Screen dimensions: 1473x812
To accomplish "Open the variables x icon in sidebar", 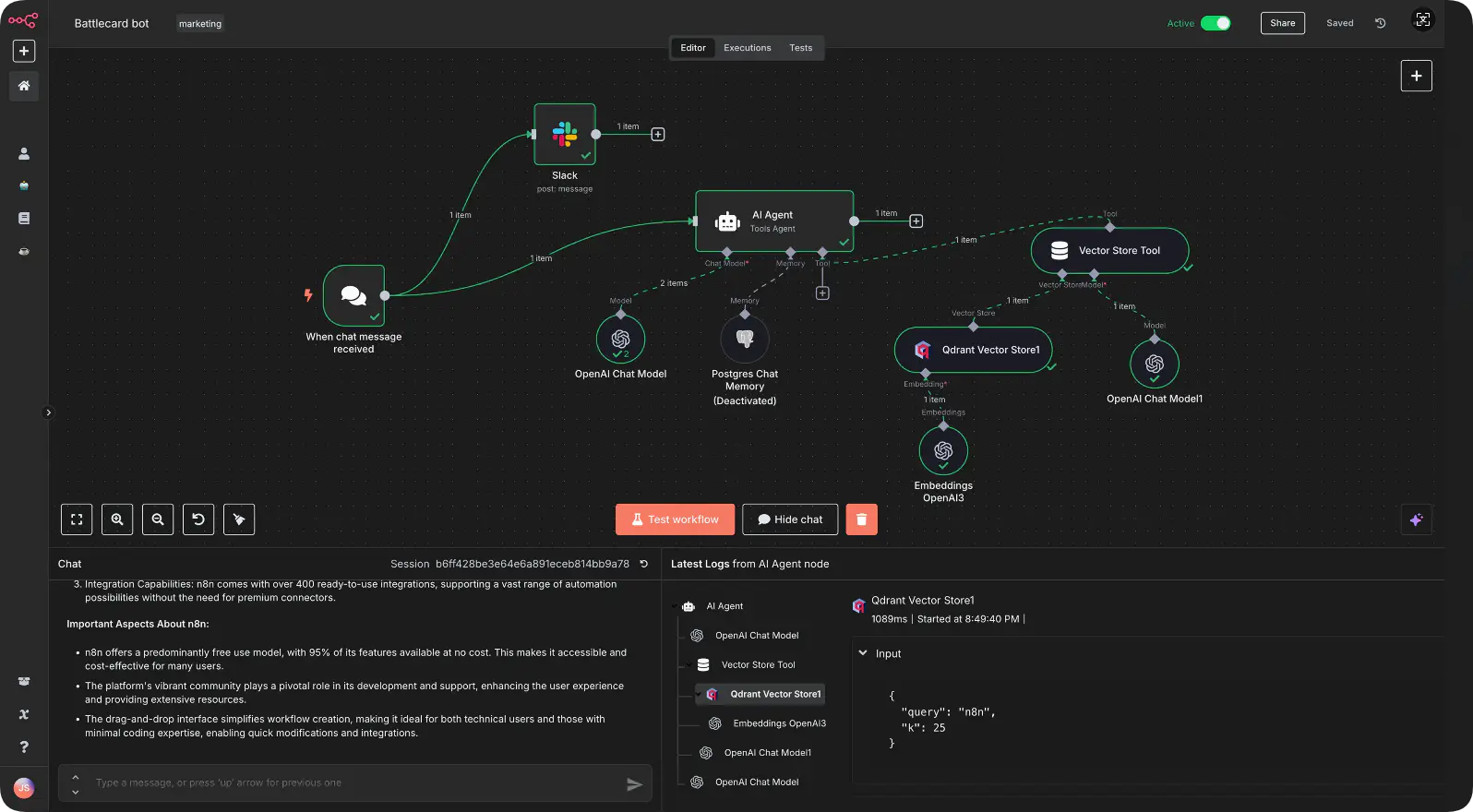I will [x=24, y=714].
